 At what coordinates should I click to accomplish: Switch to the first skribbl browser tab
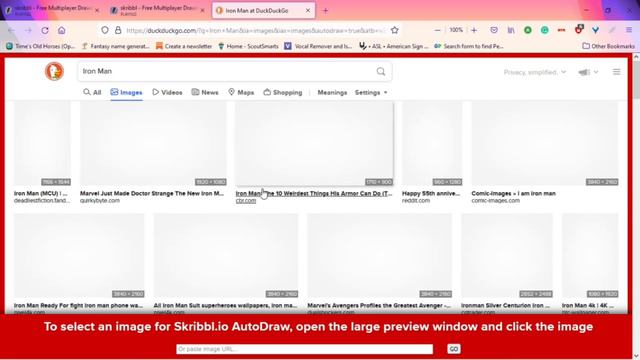(x=51, y=11)
